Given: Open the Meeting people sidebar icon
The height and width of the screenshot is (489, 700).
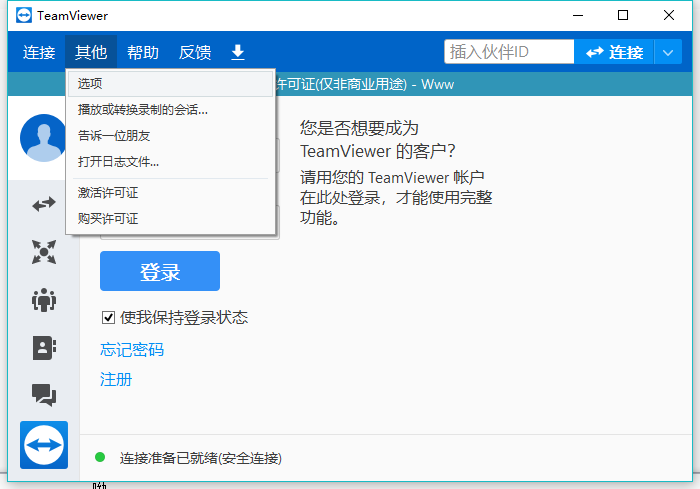Looking at the screenshot, I should (44, 300).
